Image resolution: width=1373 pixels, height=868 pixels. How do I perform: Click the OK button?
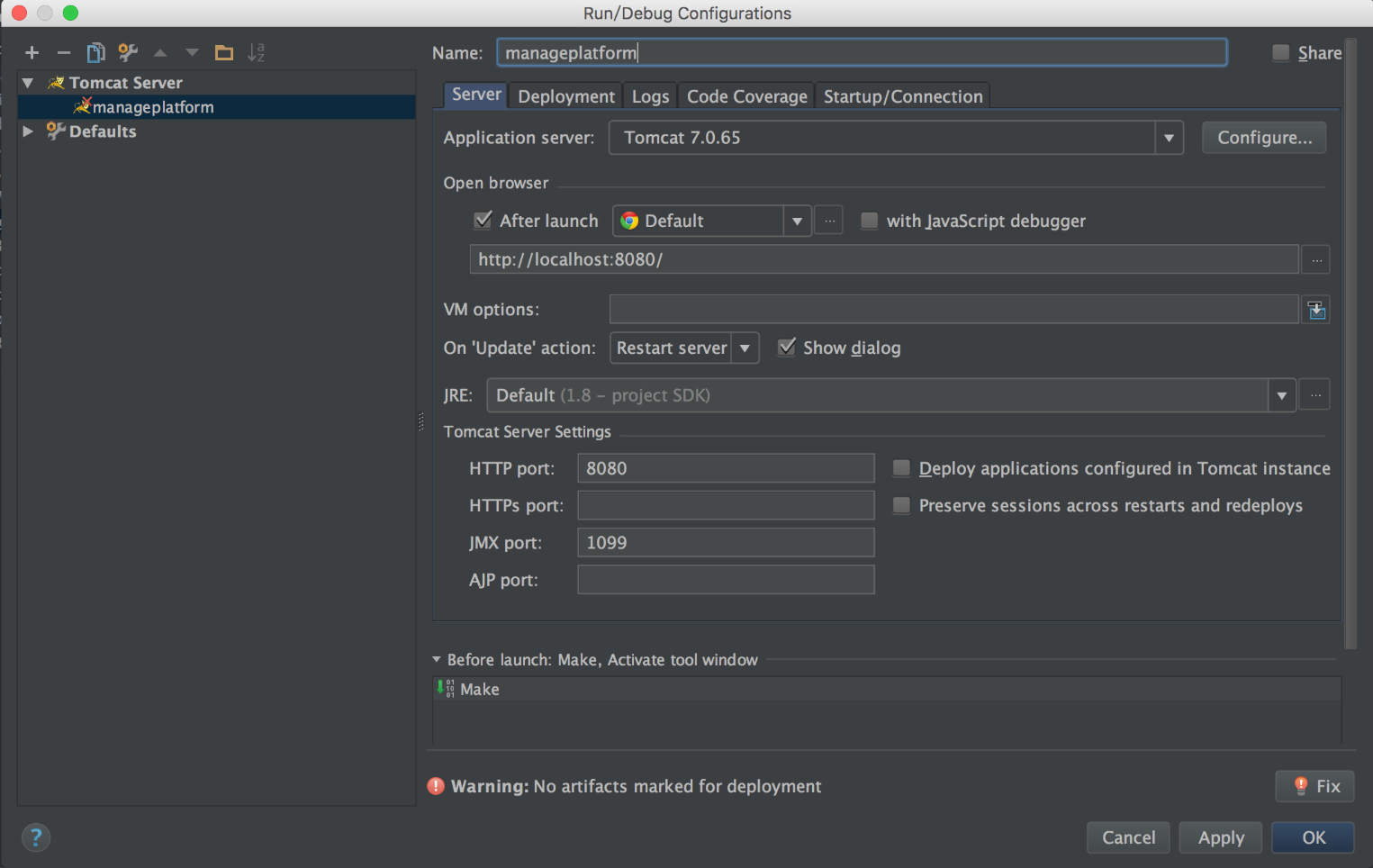point(1313,837)
